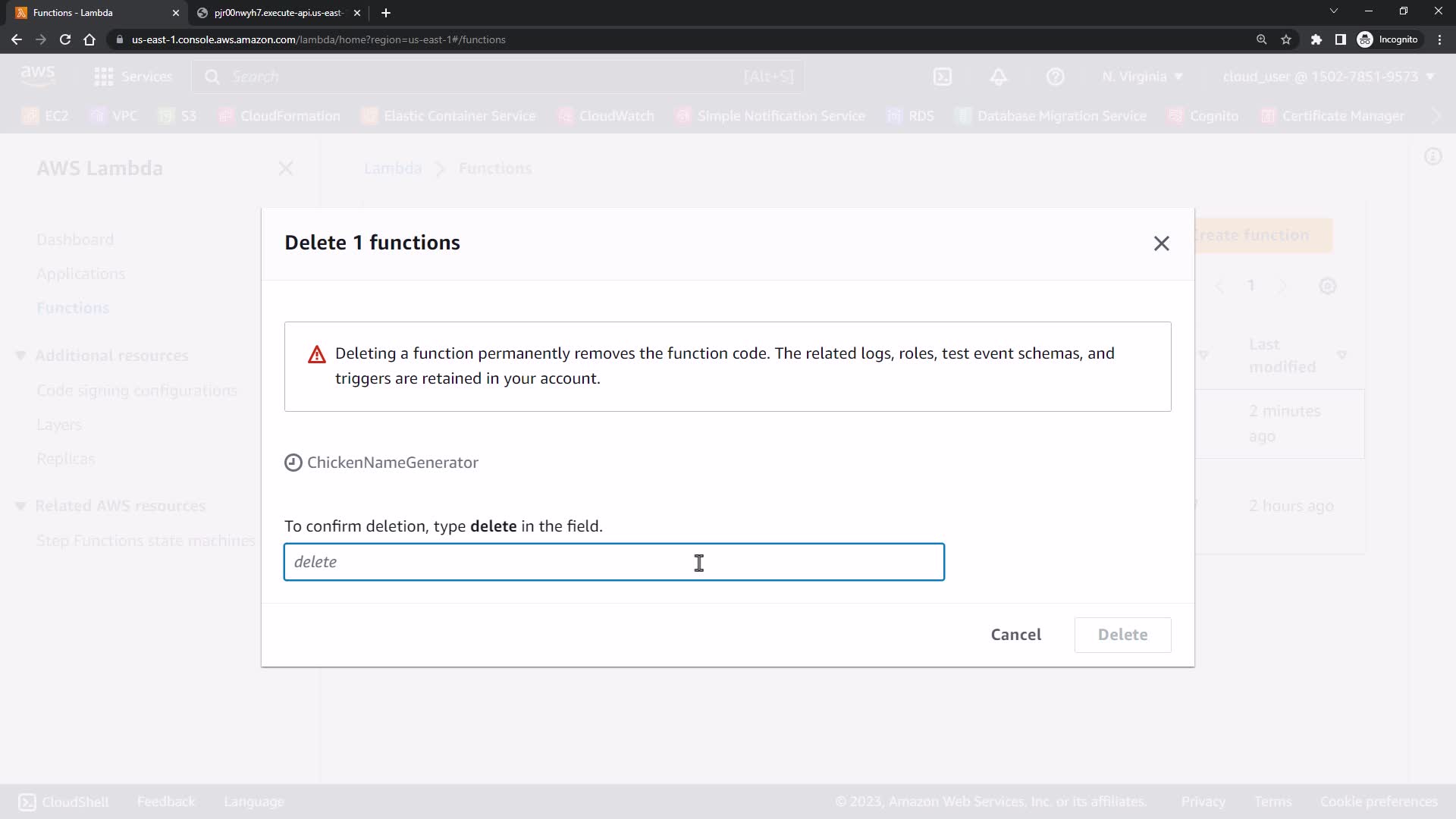Close the execute-api tab
This screenshot has width=1456, height=819.
pos(357,13)
